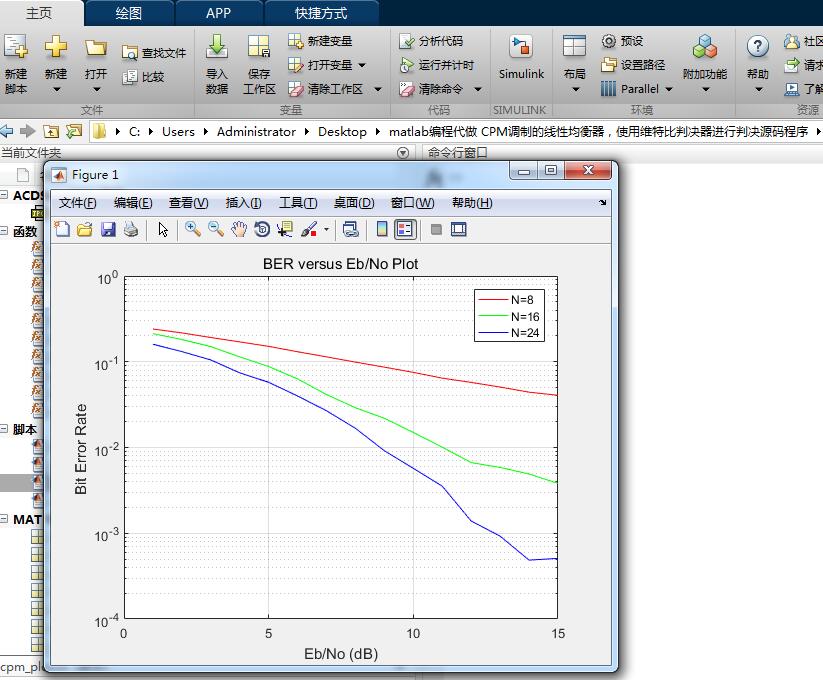
Task: Click the Link Plot icon
Action: coord(351,229)
